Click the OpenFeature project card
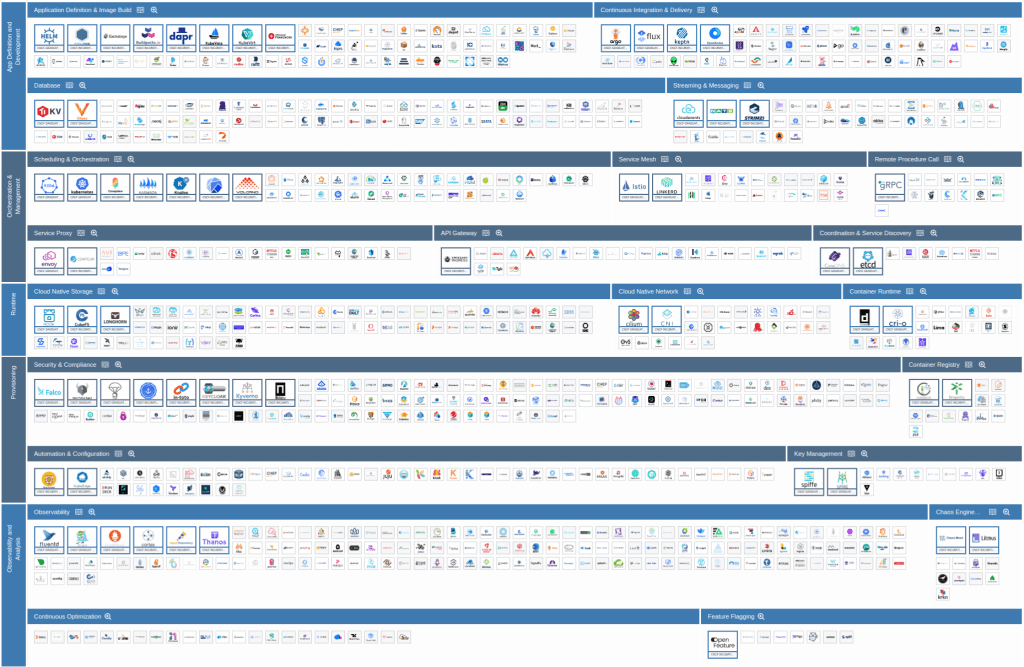 [x=722, y=641]
